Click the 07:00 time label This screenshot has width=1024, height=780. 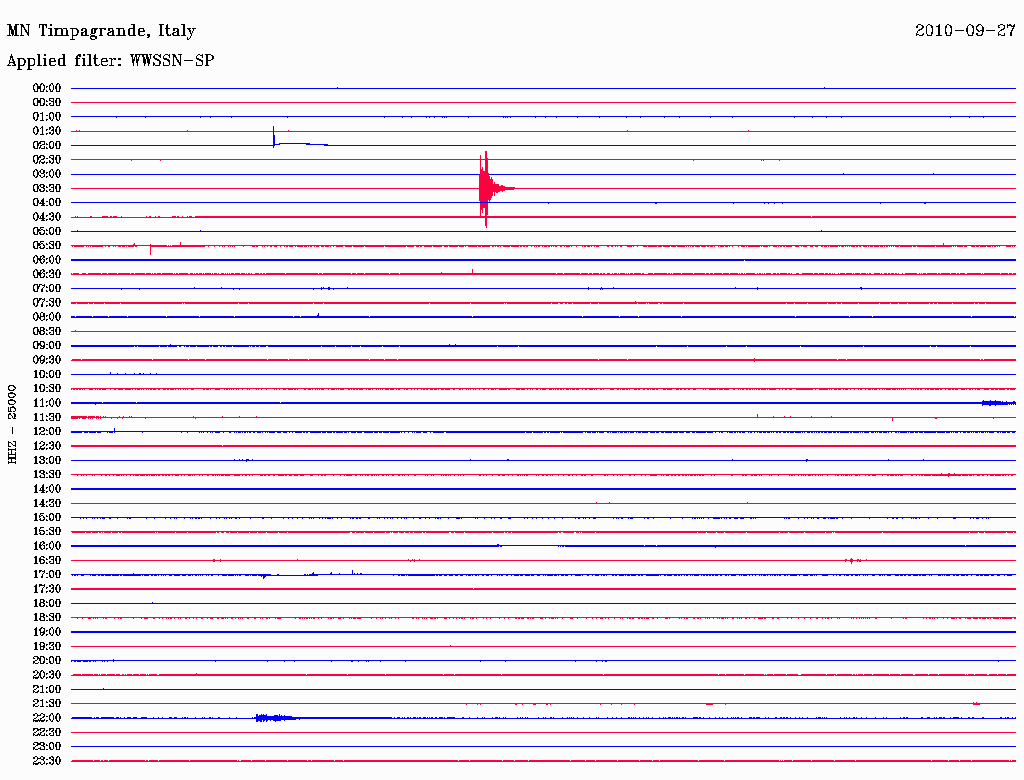pyautogui.click(x=47, y=288)
